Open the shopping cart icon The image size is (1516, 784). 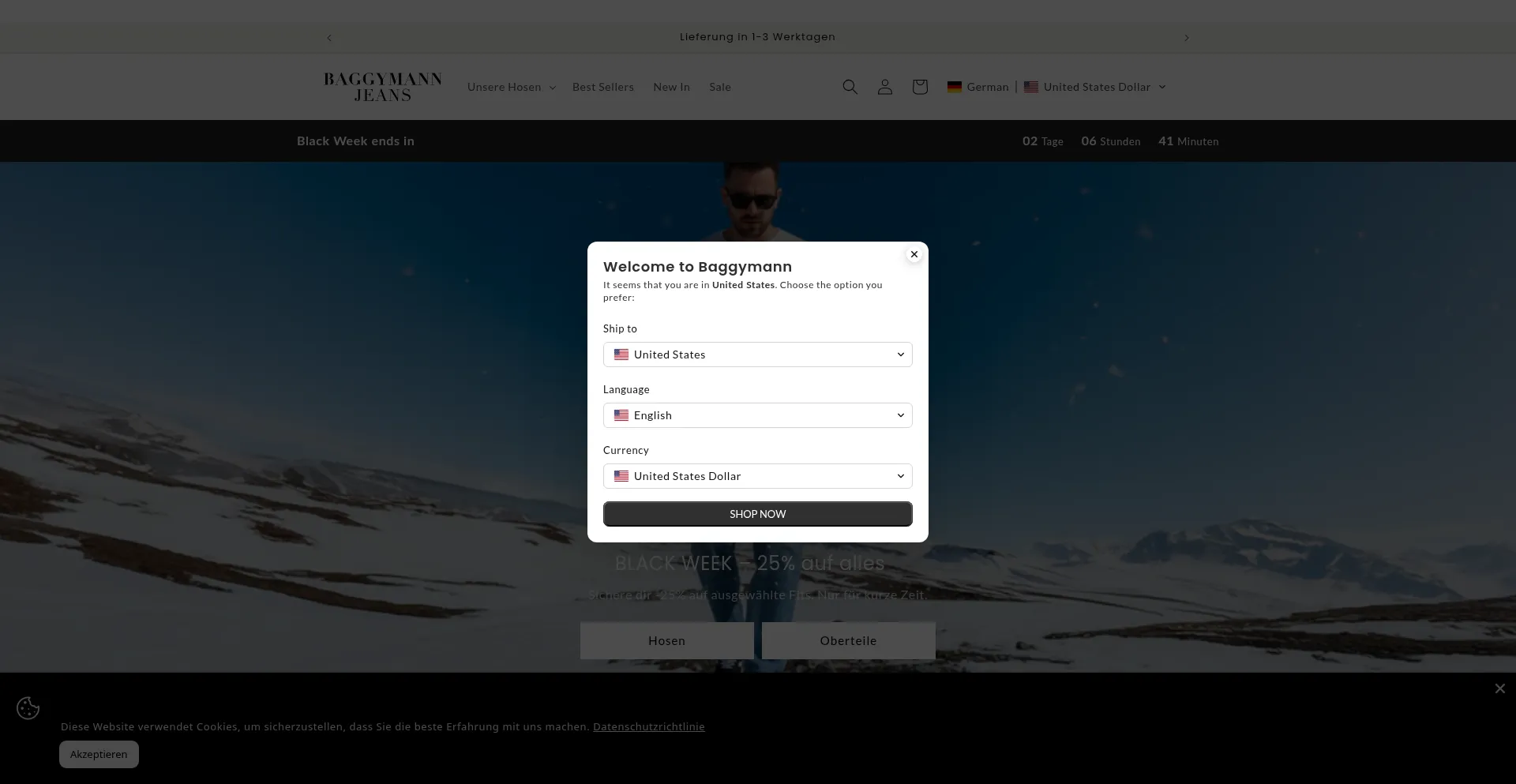pyautogui.click(x=919, y=87)
